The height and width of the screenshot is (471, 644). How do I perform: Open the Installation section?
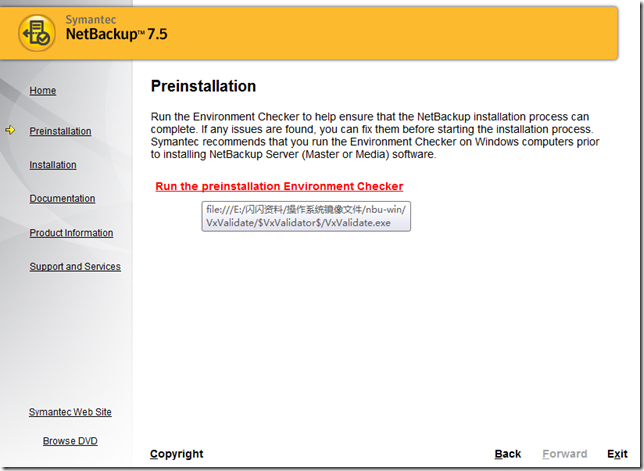[x=53, y=165]
